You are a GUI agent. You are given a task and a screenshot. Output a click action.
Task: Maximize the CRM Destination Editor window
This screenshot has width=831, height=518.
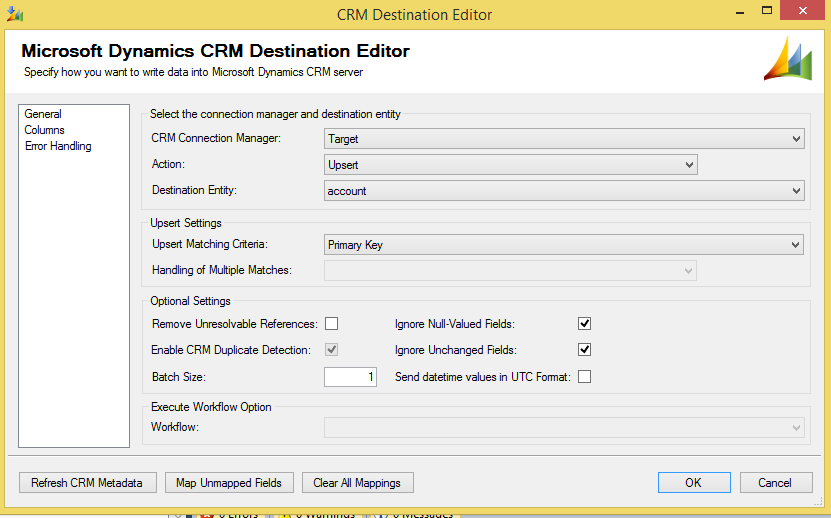click(x=766, y=11)
